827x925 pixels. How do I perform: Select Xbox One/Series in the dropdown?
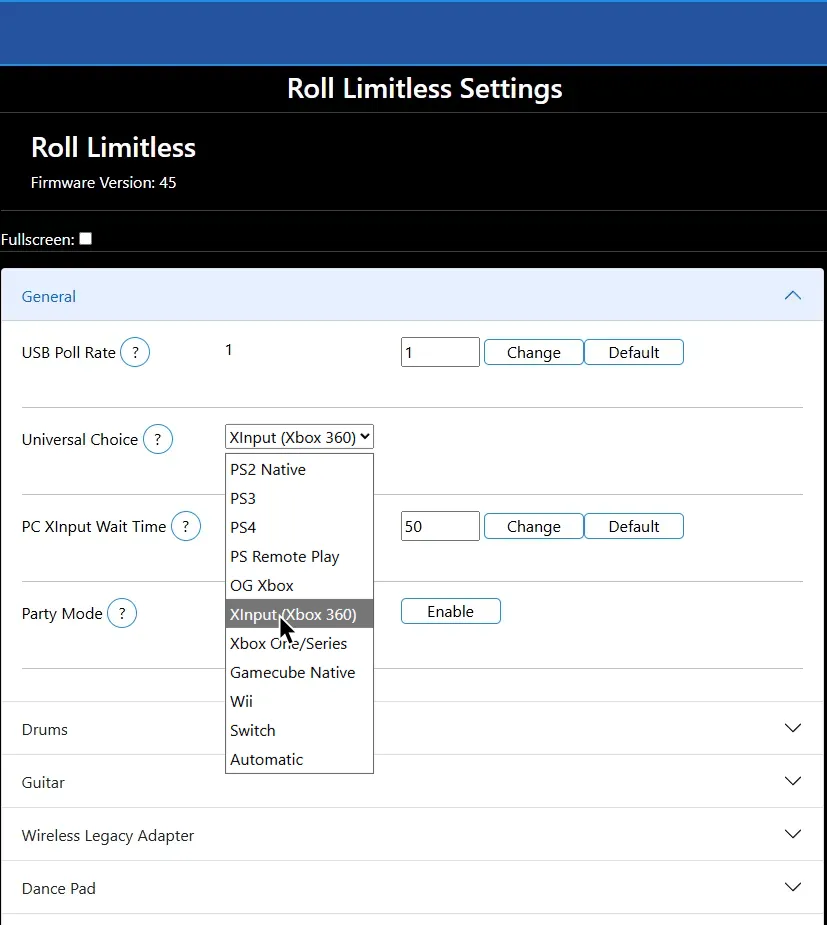[290, 643]
